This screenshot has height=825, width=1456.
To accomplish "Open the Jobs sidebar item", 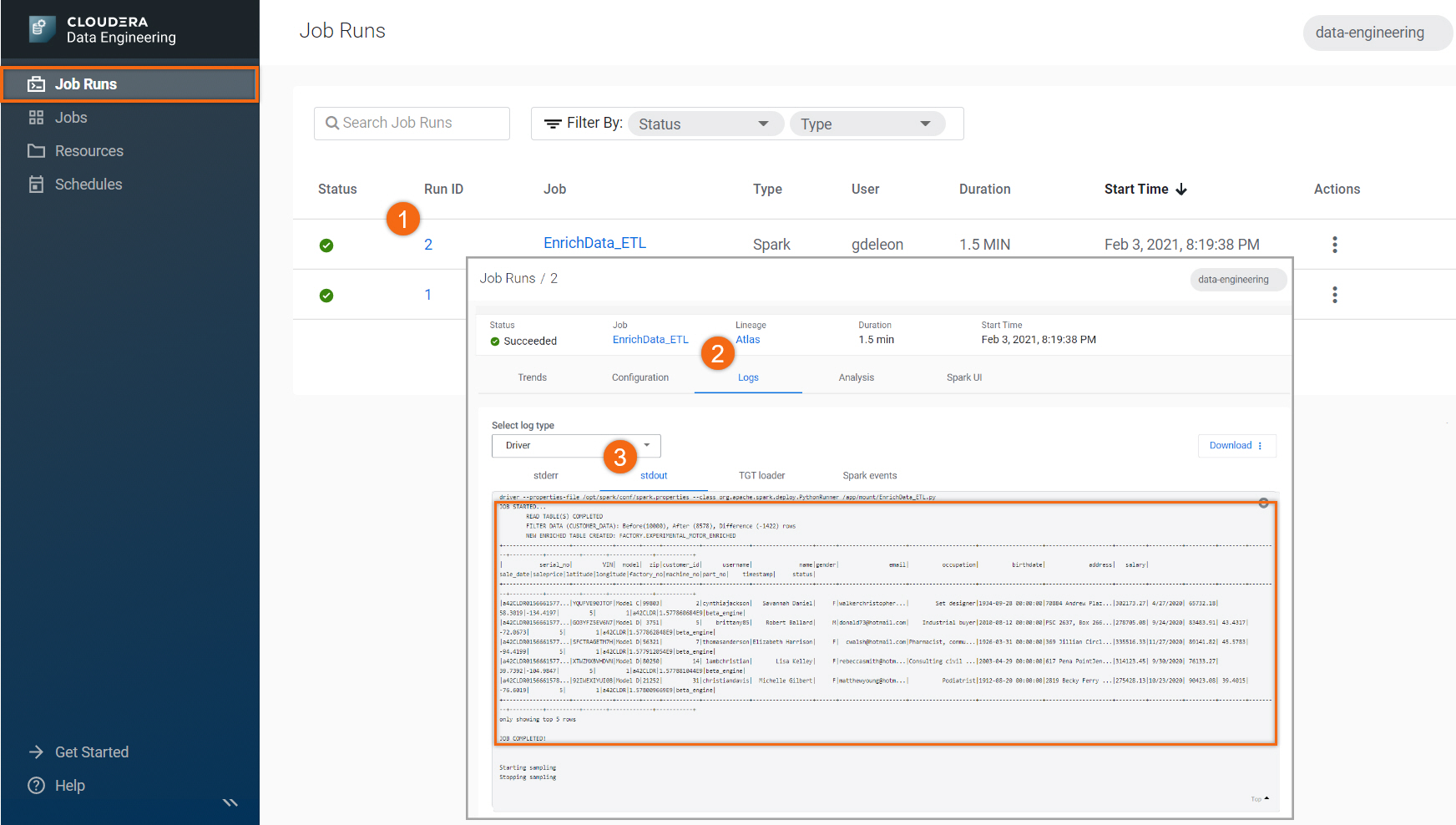I will [71, 118].
